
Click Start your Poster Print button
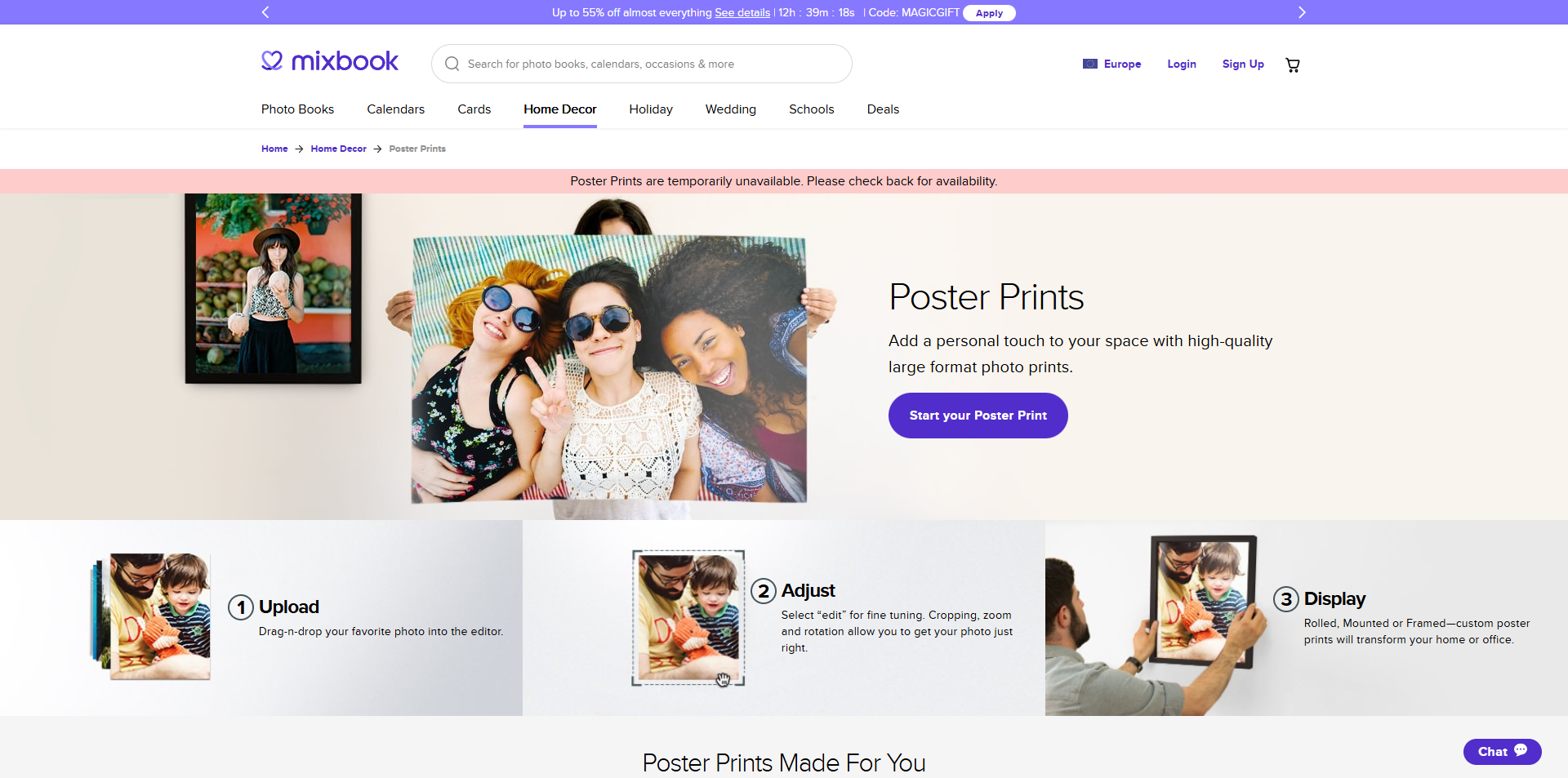(978, 416)
